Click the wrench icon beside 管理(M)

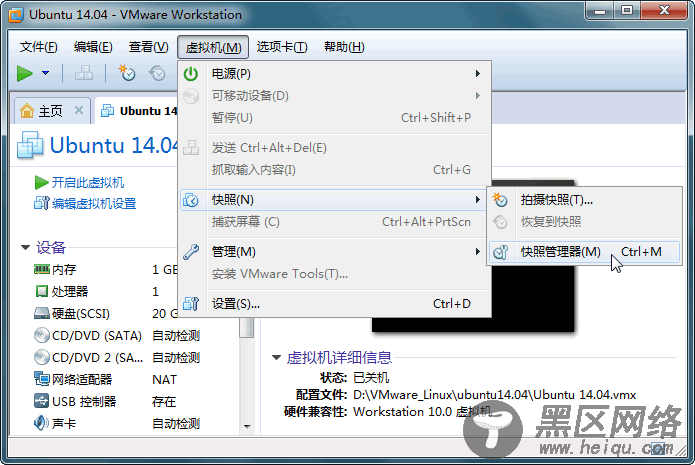[191, 252]
